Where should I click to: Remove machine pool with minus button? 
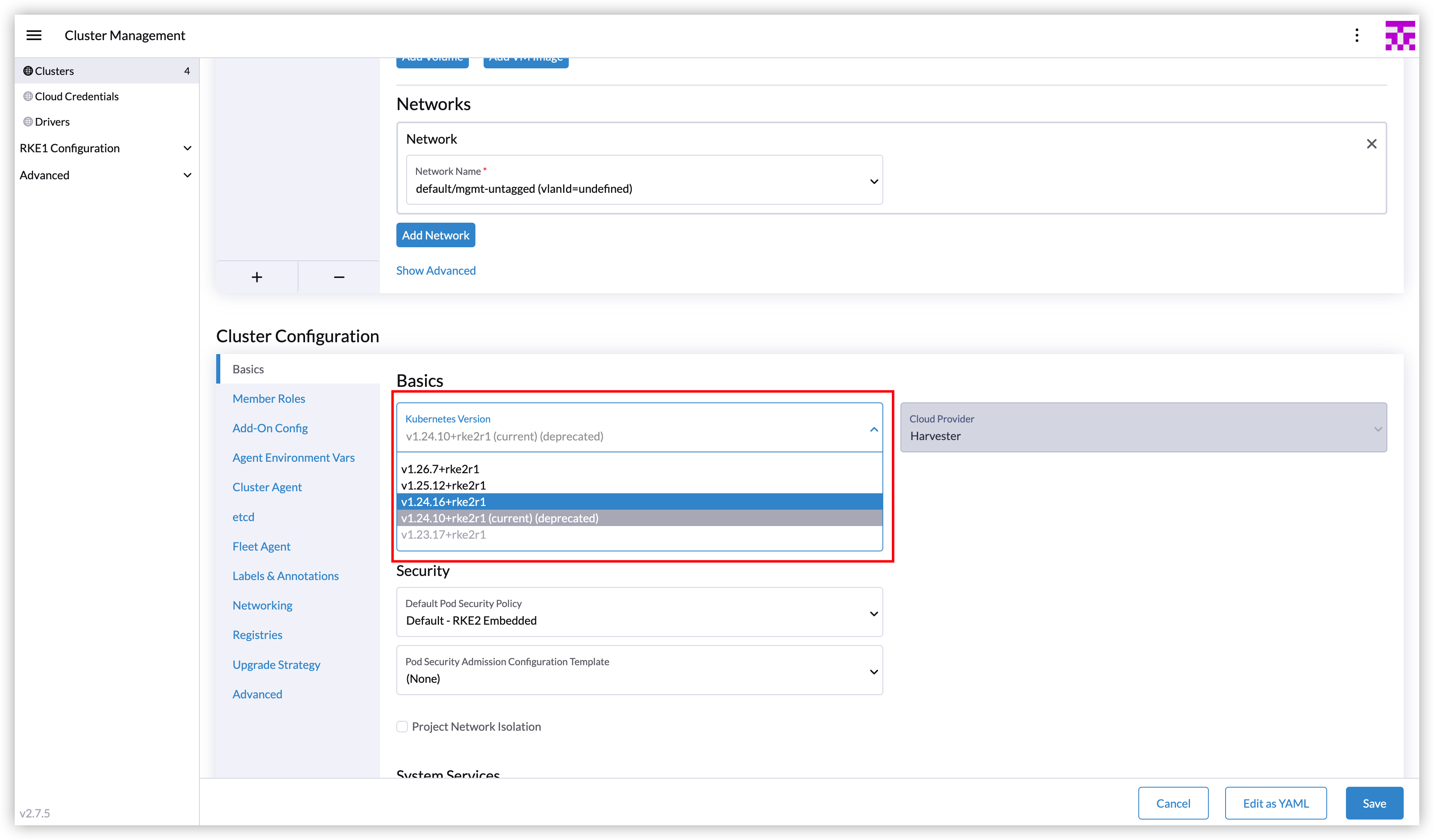[x=339, y=277]
